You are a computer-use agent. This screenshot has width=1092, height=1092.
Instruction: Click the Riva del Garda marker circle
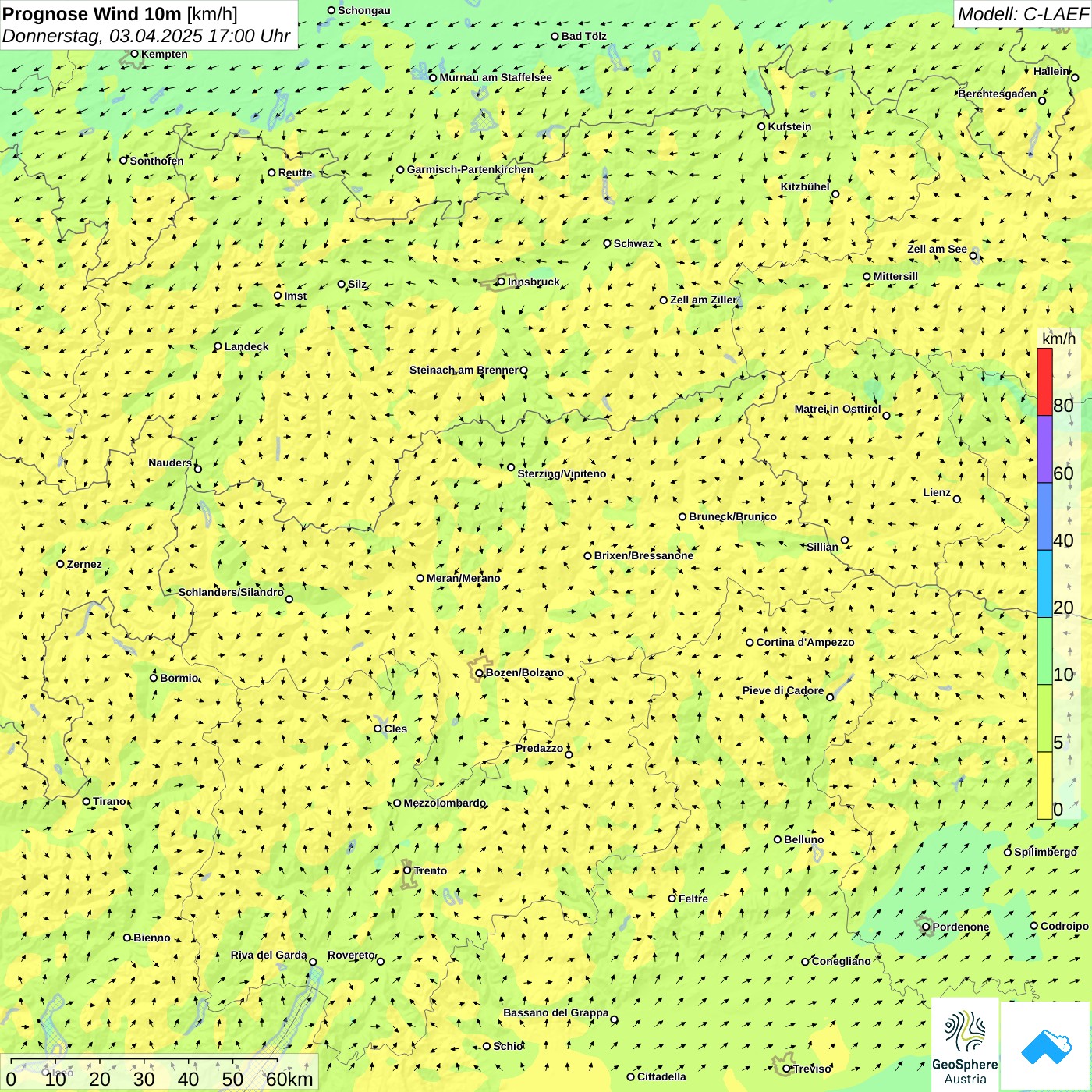point(313,962)
